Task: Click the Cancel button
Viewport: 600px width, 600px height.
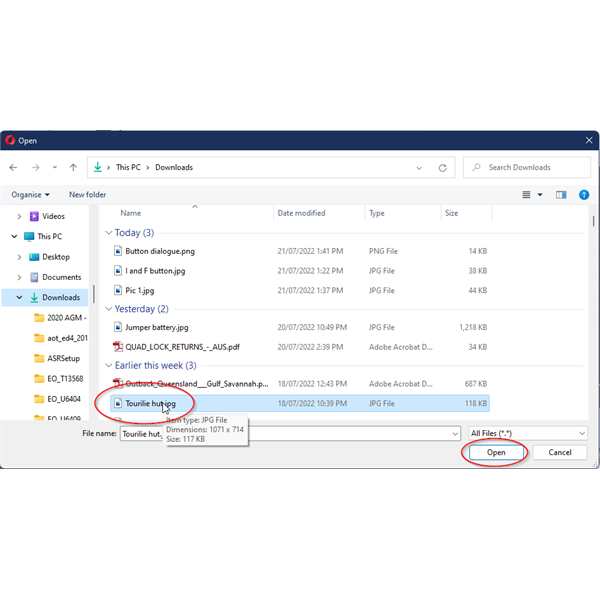Action: click(x=559, y=453)
